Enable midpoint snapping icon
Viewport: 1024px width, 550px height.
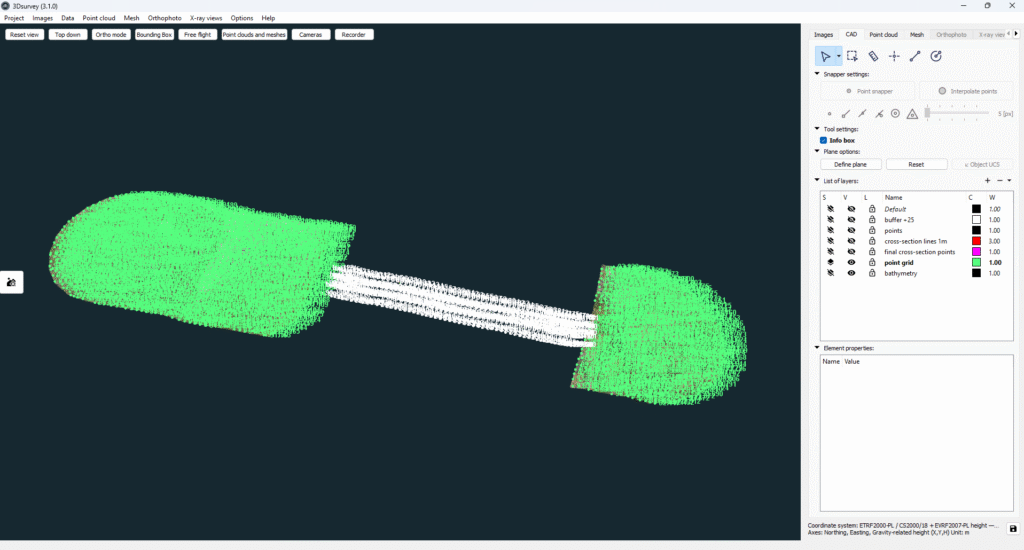(862, 114)
